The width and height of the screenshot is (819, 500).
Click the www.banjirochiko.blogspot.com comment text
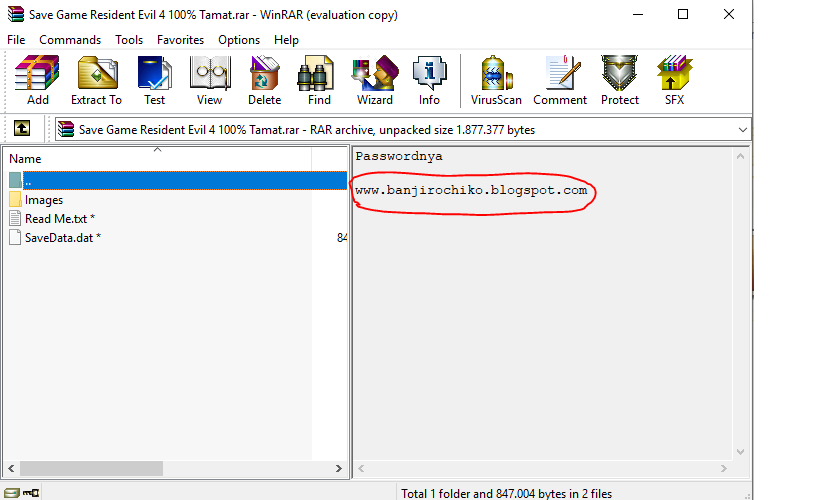(471, 190)
